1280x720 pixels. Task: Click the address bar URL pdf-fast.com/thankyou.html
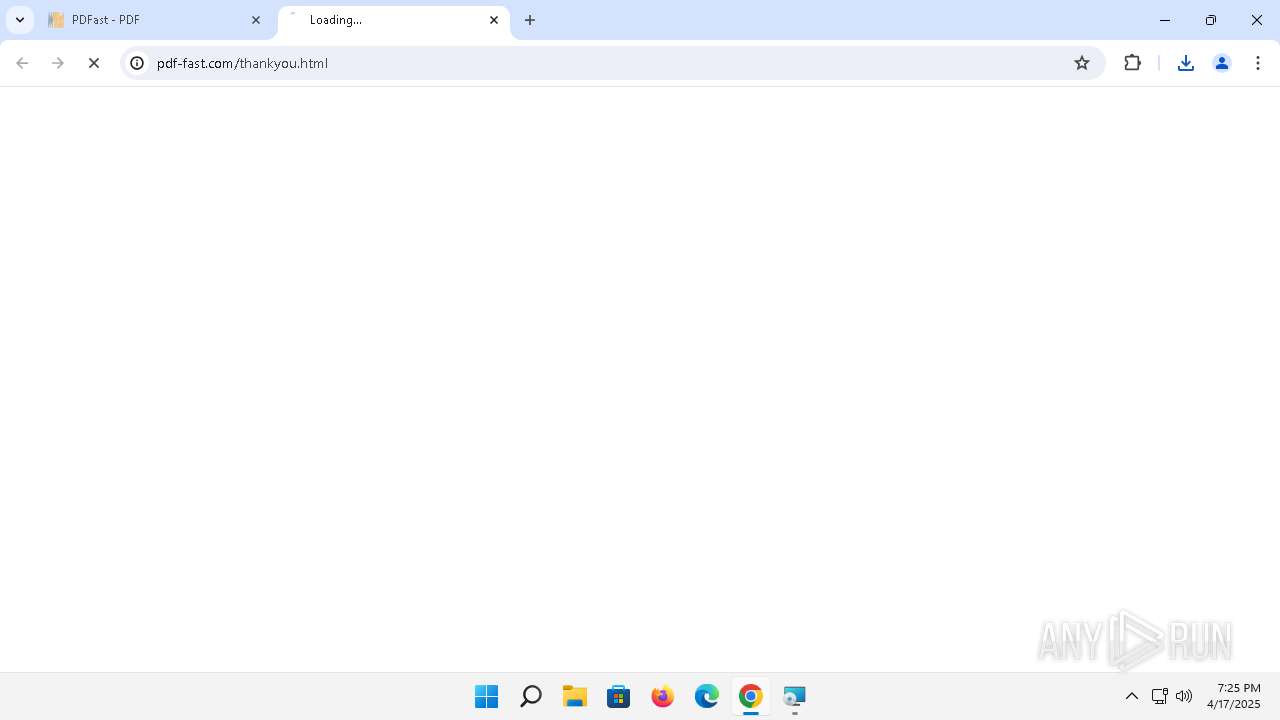pyautogui.click(x=242, y=63)
